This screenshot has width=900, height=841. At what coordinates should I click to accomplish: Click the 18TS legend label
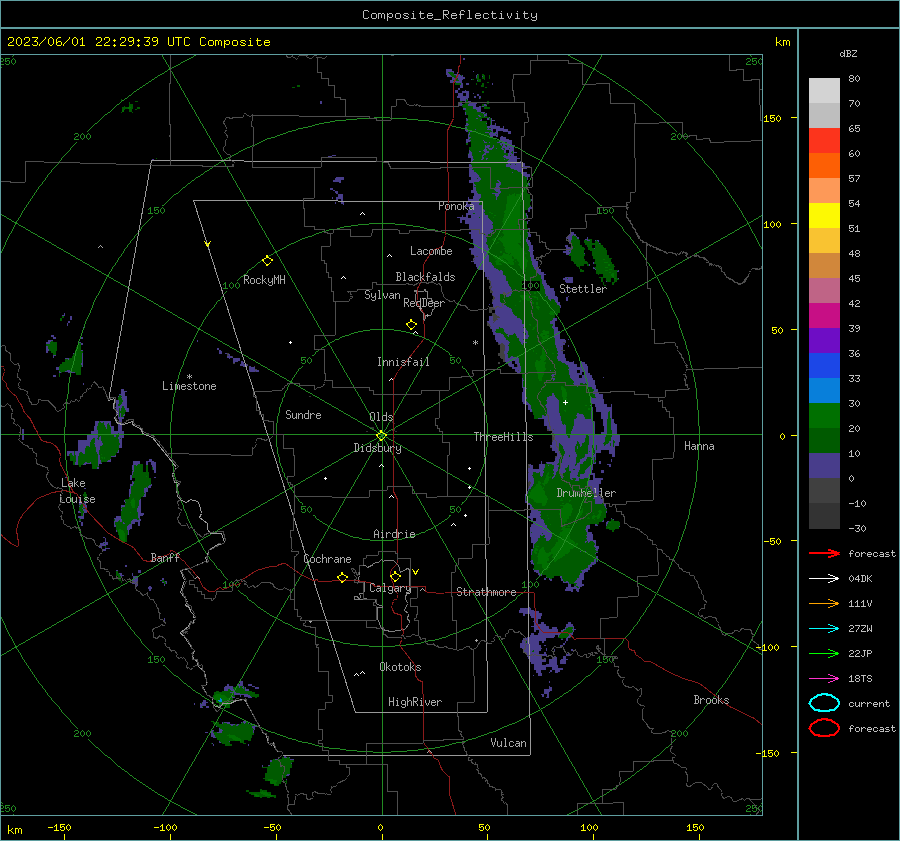coord(860,679)
